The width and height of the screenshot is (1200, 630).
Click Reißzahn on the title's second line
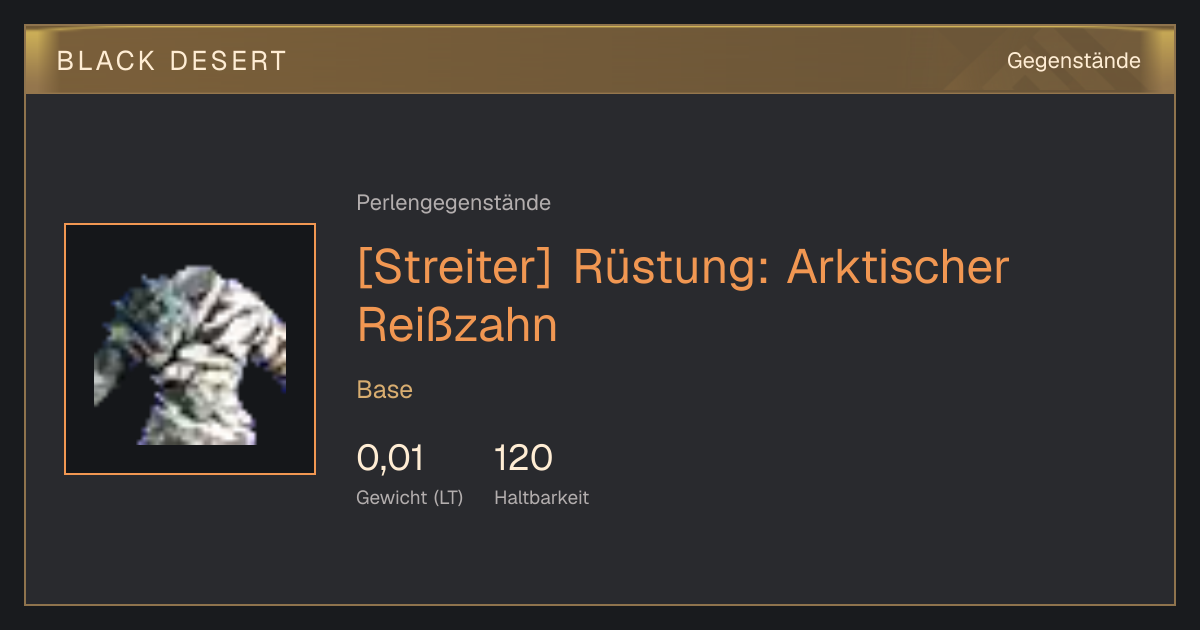tap(457, 326)
